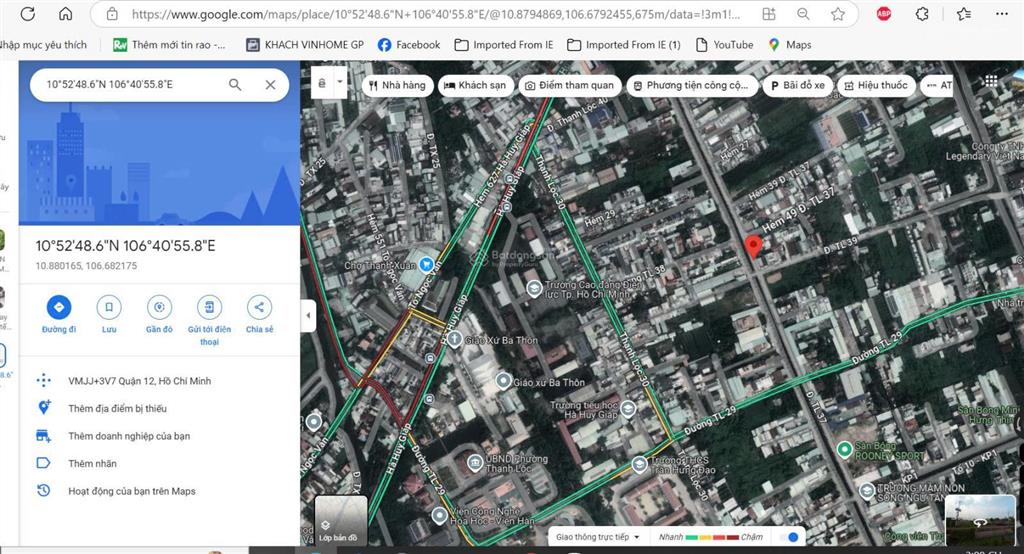The width and height of the screenshot is (1024, 554).
Task: Click the Đường đi directions icon
Action: click(x=58, y=307)
